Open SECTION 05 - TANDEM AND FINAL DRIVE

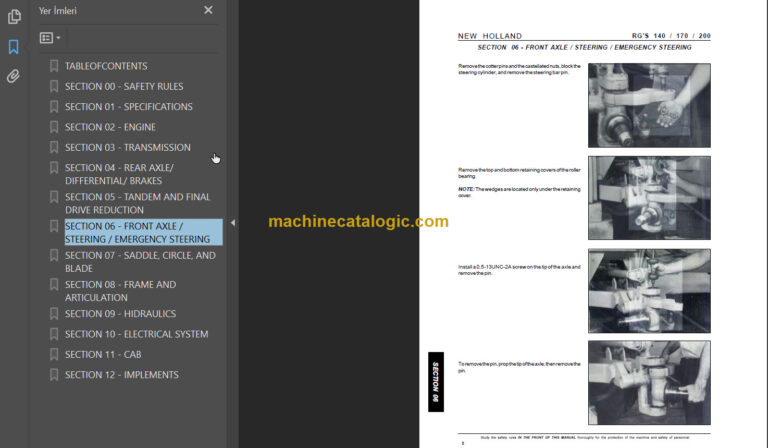coord(138,203)
